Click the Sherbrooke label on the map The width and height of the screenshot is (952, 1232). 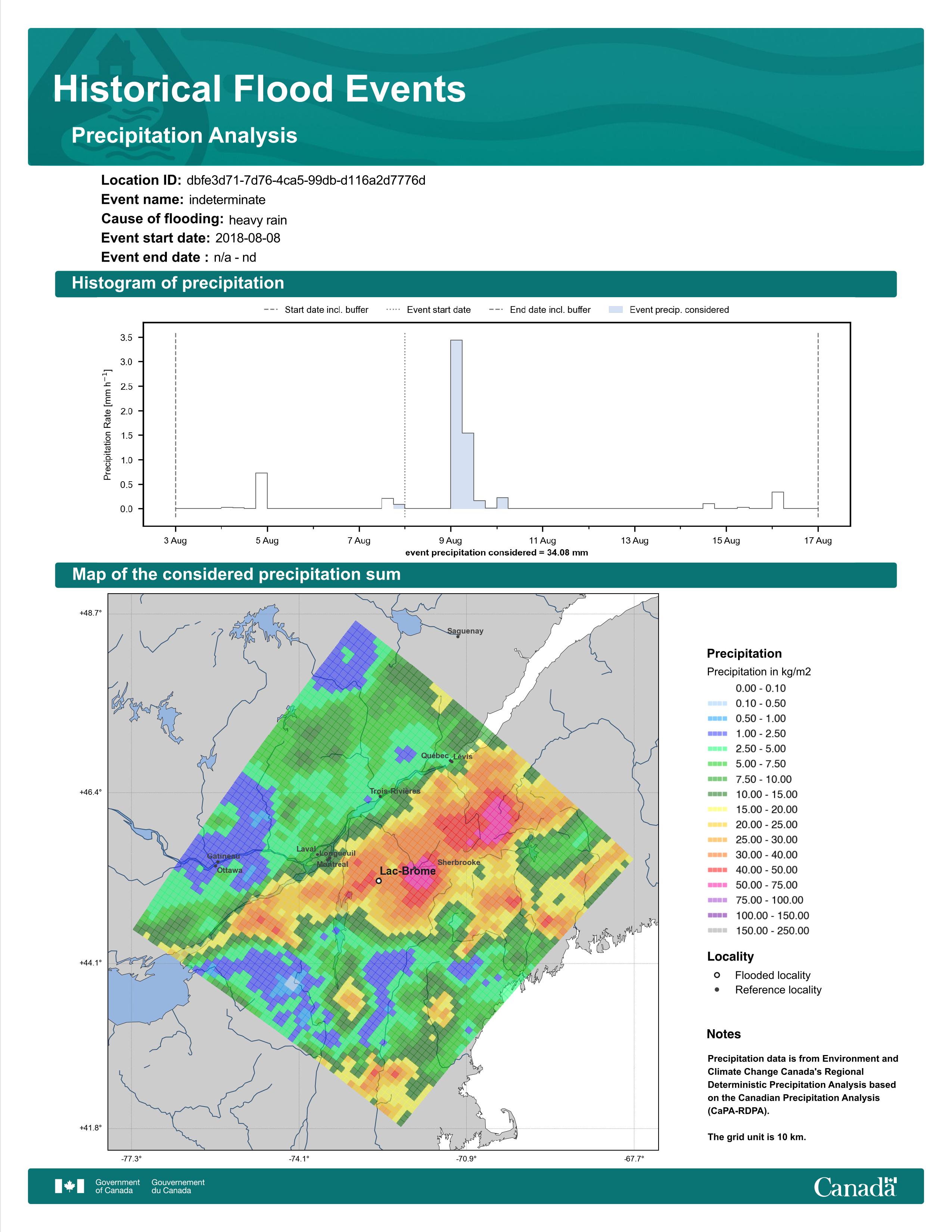click(458, 862)
